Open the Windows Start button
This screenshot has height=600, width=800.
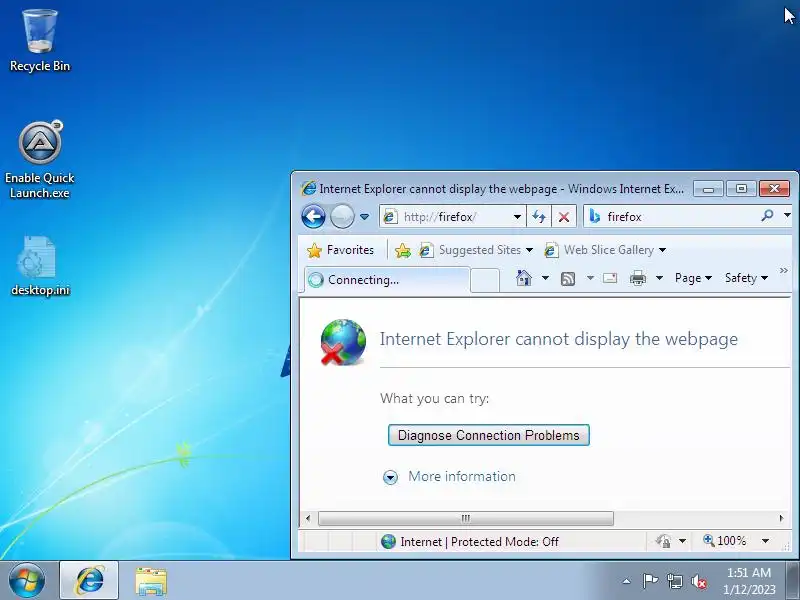click(x=27, y=581)
